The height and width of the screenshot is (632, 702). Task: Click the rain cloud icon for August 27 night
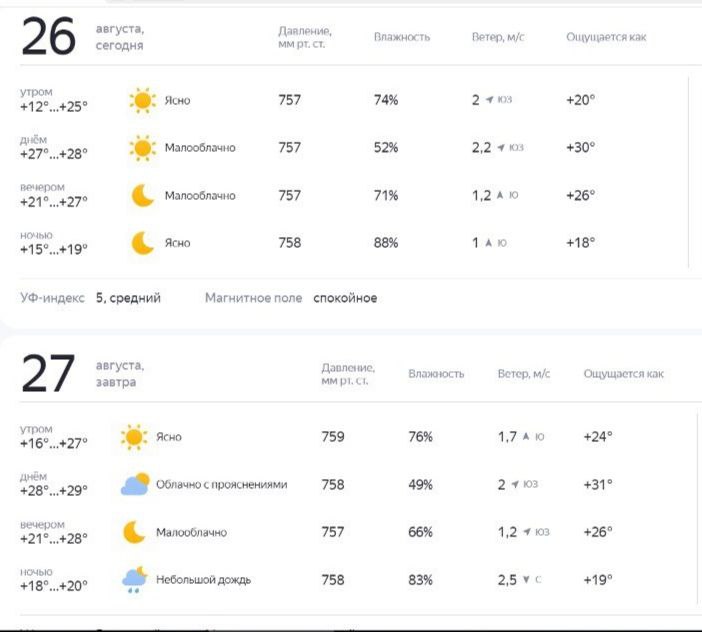(135, 579)
